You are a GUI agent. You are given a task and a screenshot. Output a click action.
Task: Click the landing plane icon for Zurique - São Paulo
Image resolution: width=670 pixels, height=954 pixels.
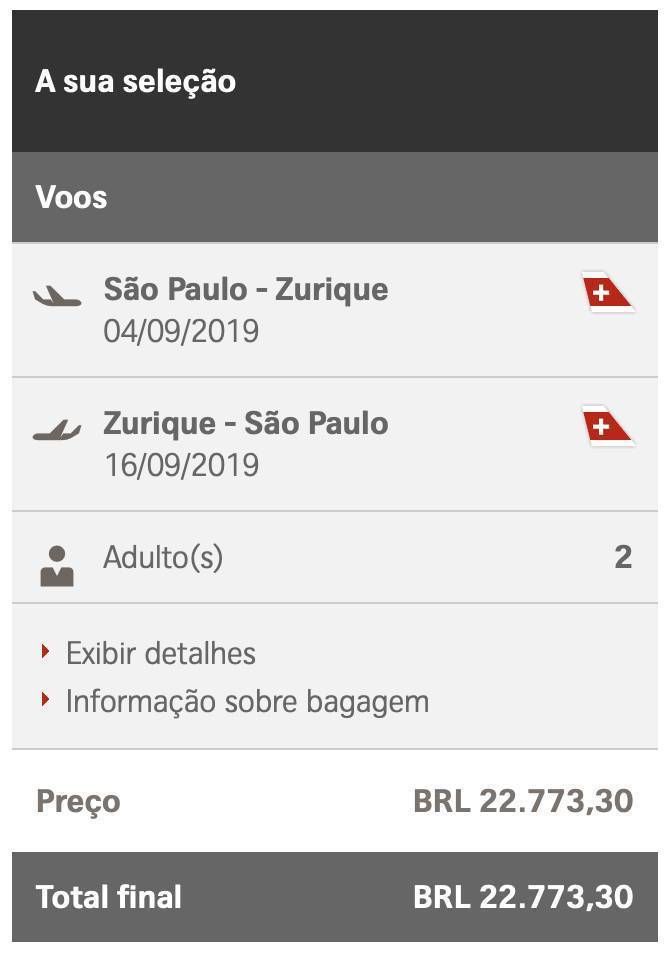[x=57, y=430]
